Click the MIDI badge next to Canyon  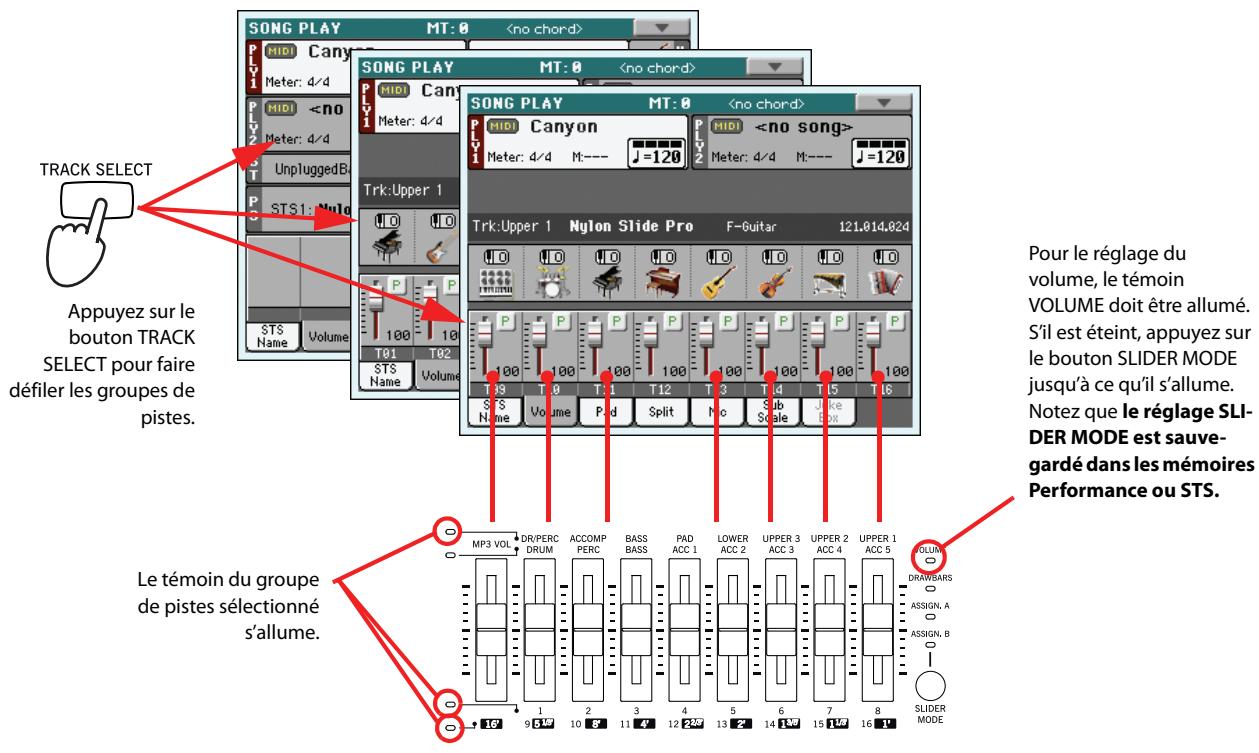(x=503, y=128)
